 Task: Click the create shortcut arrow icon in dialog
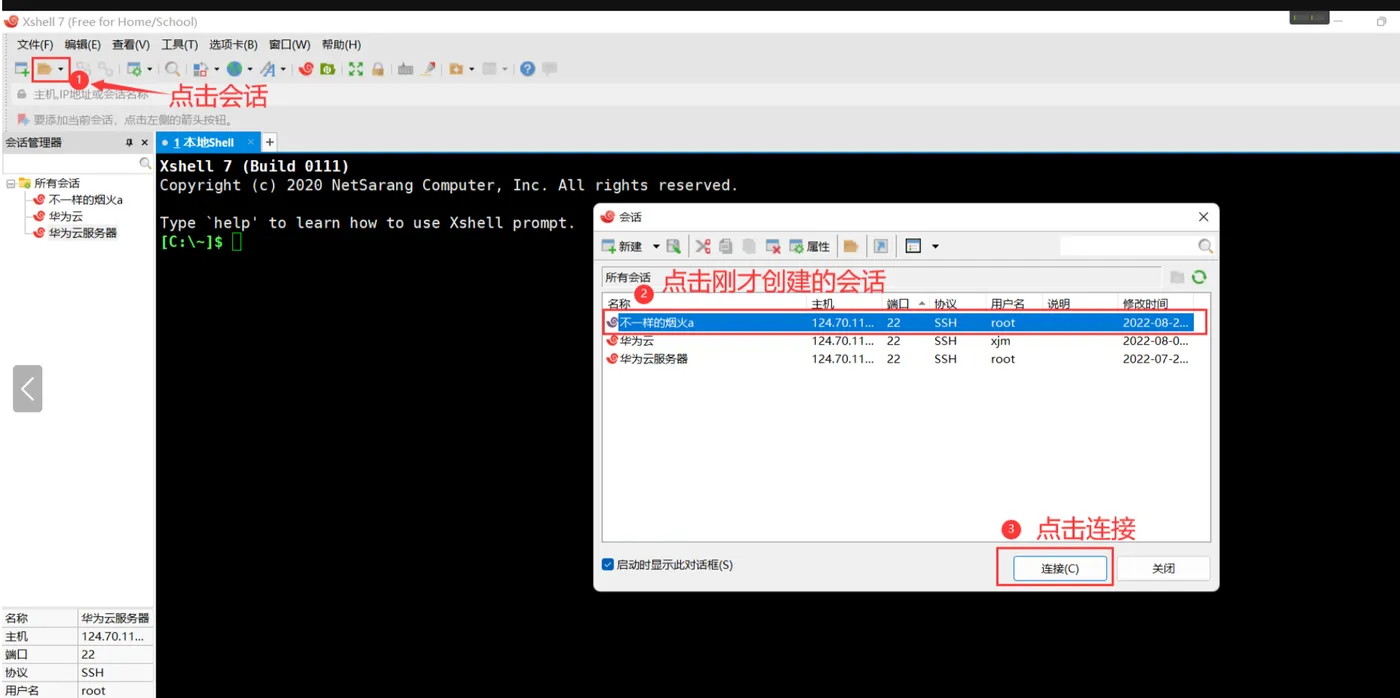pyautogui.click(x=880, y=246)
